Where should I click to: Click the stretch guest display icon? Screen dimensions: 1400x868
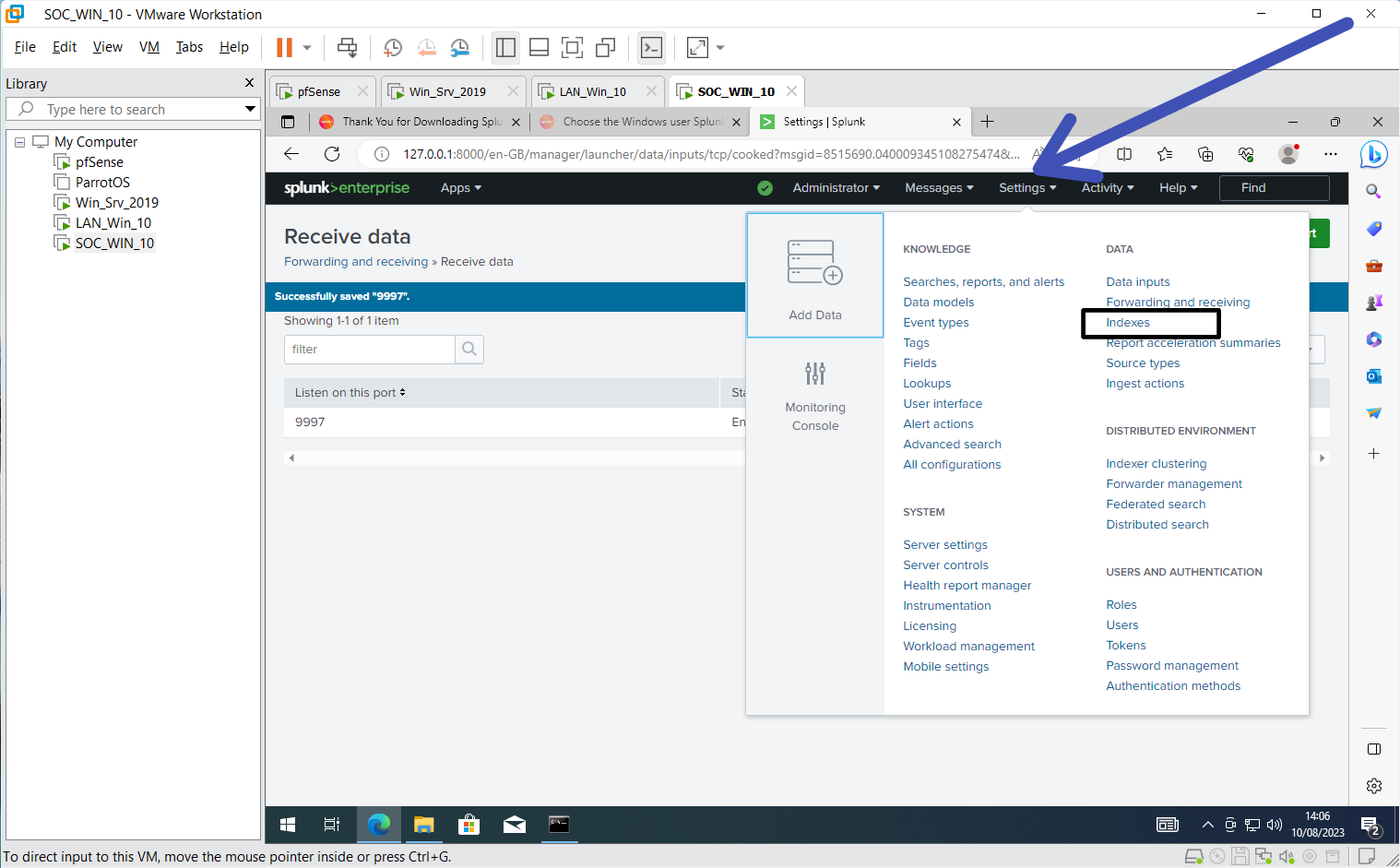pos(697,47)
